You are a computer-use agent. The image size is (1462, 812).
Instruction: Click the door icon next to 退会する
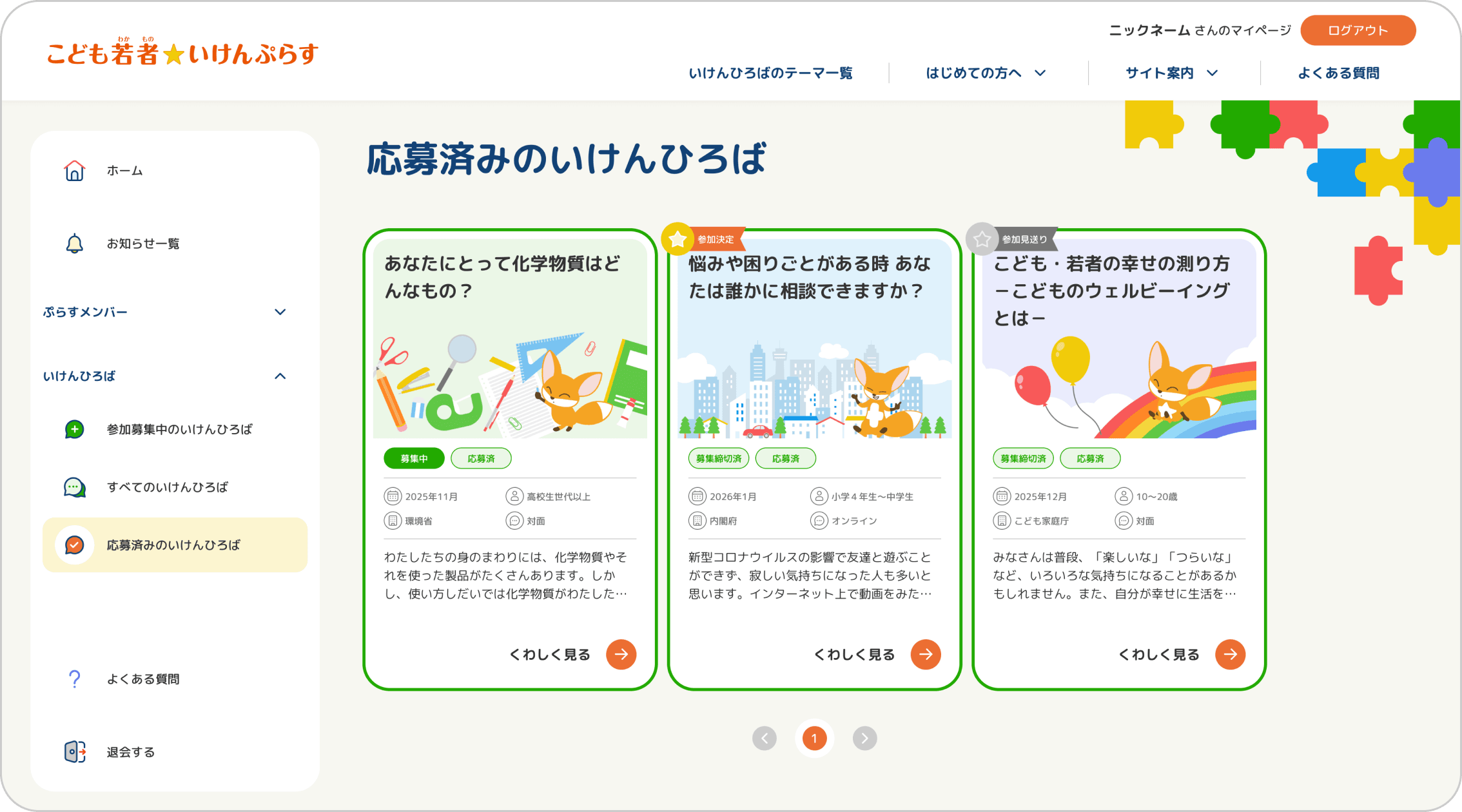[74, 751]
